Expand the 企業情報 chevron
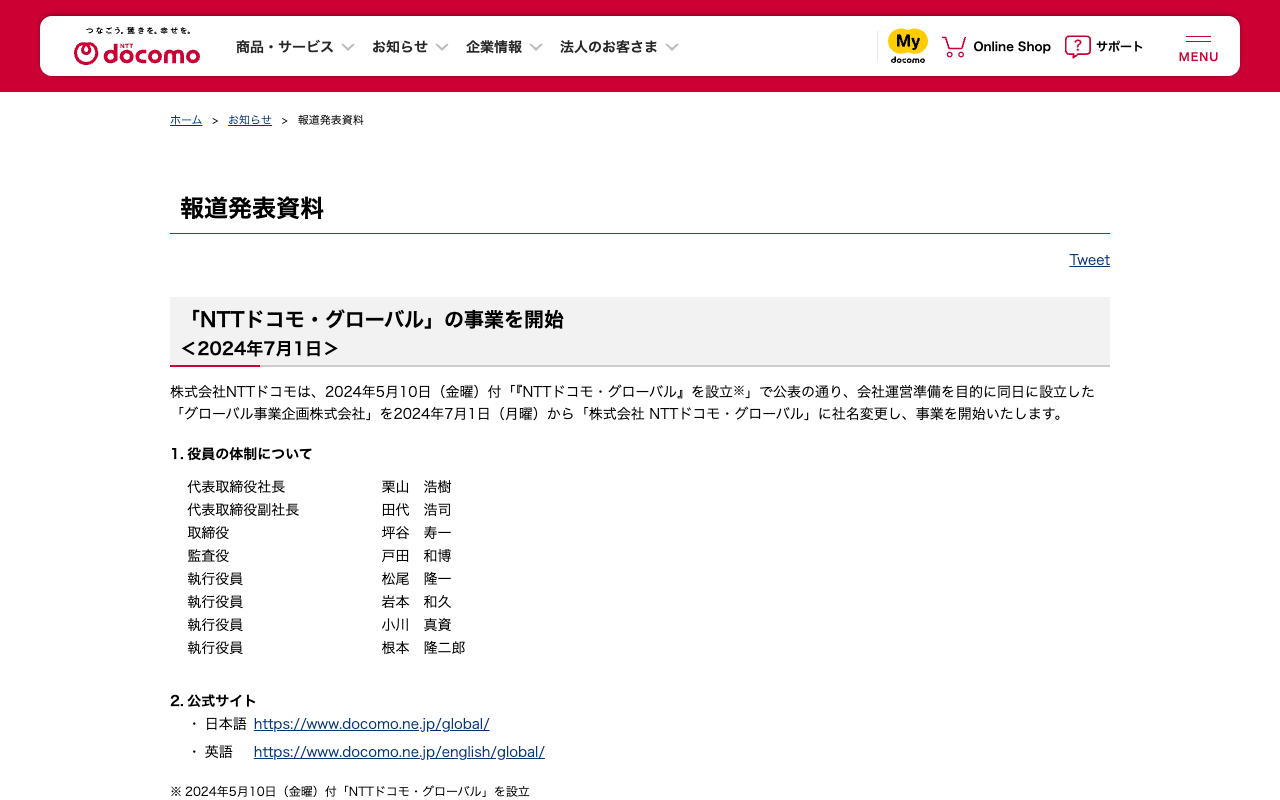1280x800 pixels. tap(536, 47)
